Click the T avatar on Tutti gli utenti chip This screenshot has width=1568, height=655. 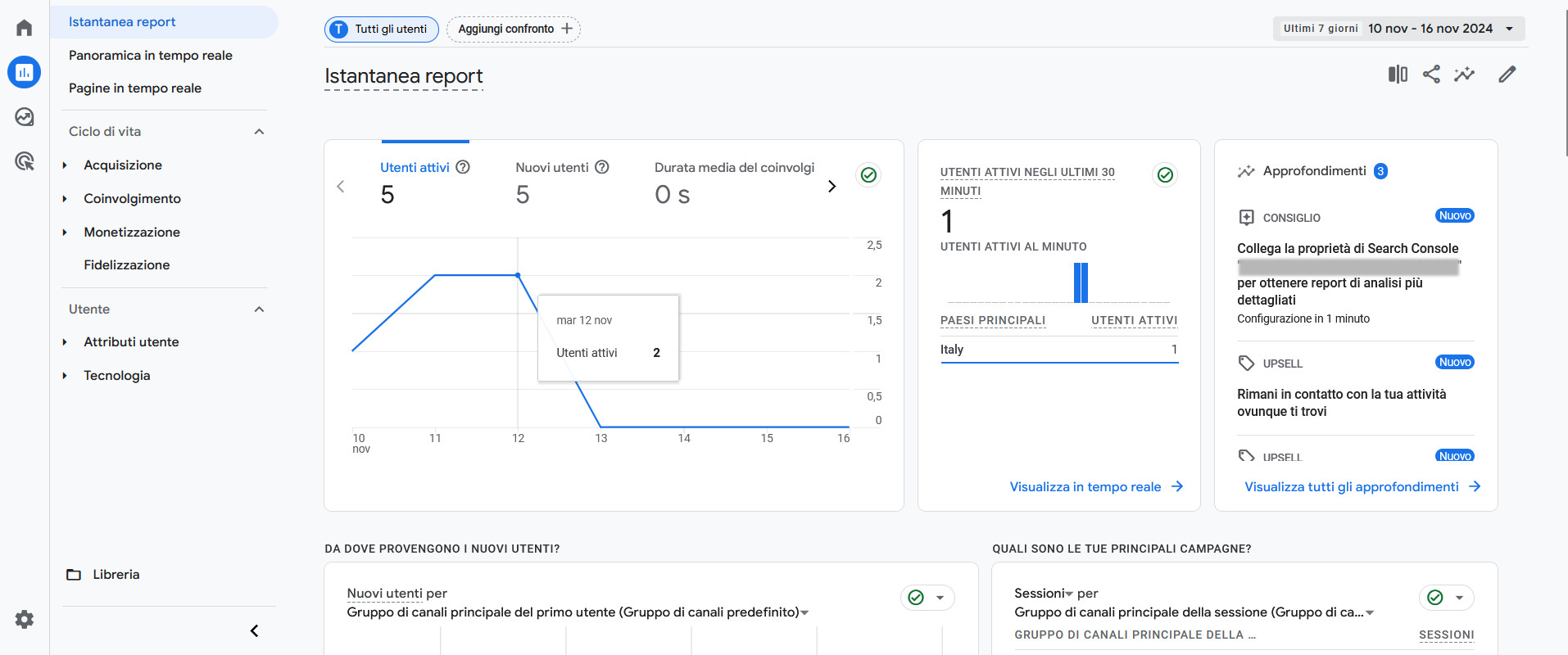[x=338, y=29]
